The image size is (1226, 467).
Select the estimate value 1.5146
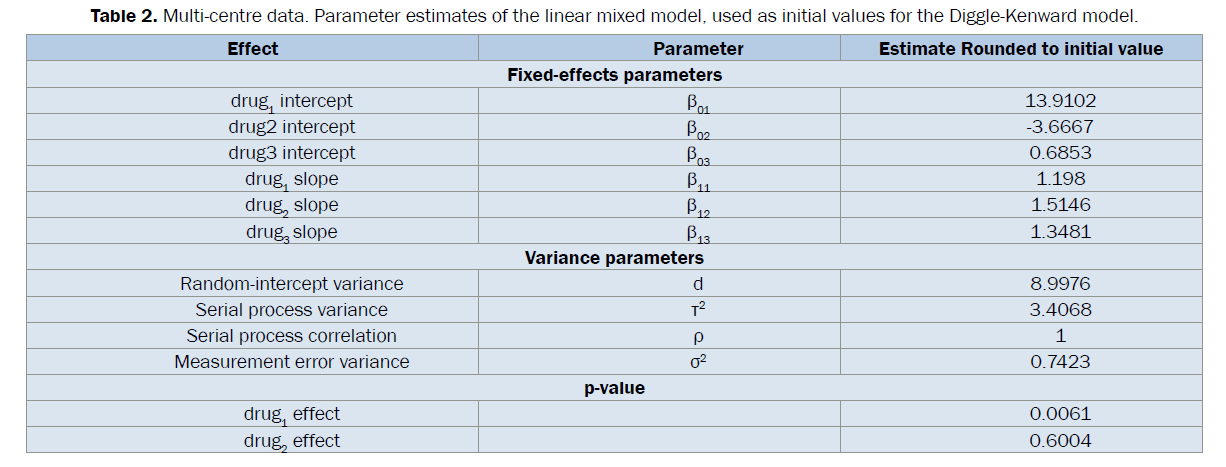(x=1060, y=205)
